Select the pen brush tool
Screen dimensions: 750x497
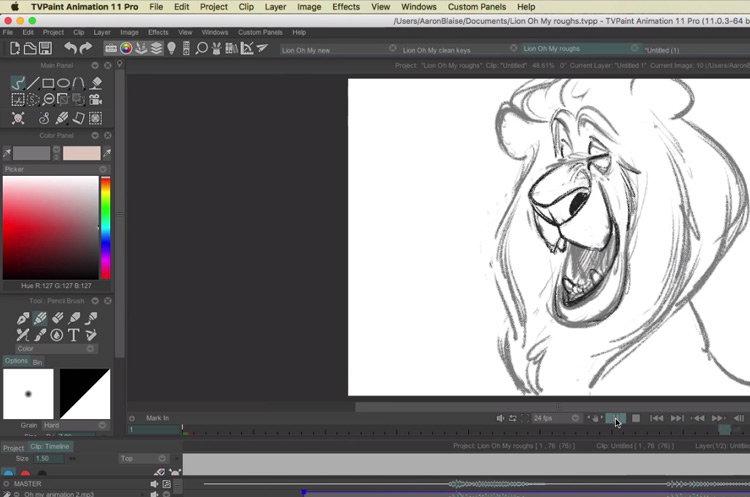(x=22, y=318)
